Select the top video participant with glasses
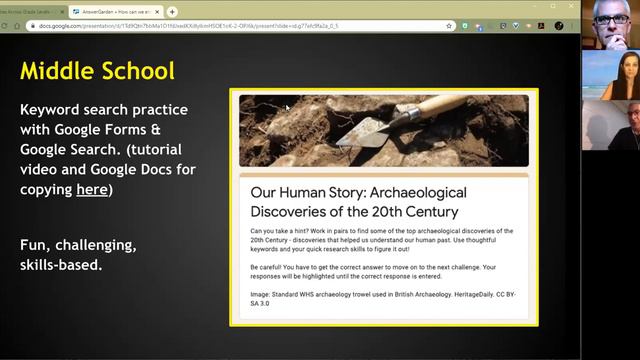 (x=611, y=25)
